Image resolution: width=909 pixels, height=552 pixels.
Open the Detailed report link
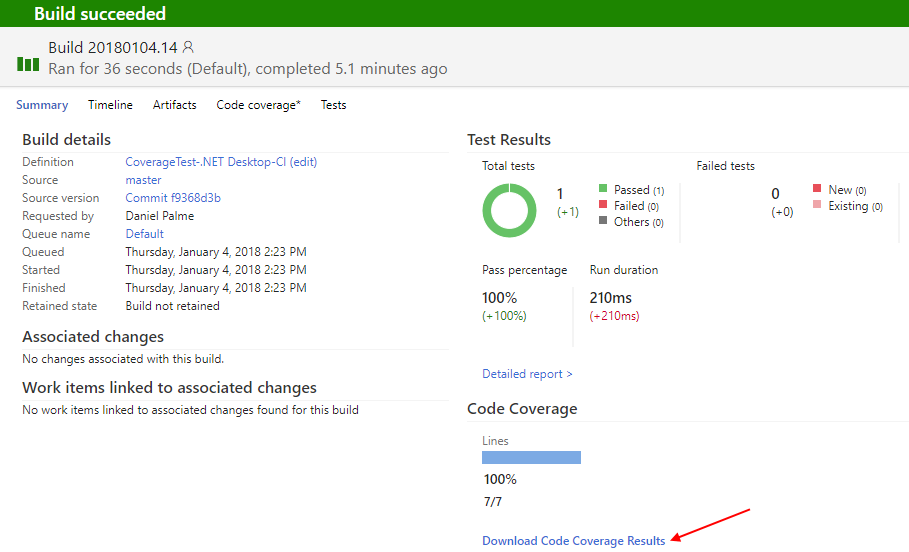pyautogui.click(x=527, y=374)
